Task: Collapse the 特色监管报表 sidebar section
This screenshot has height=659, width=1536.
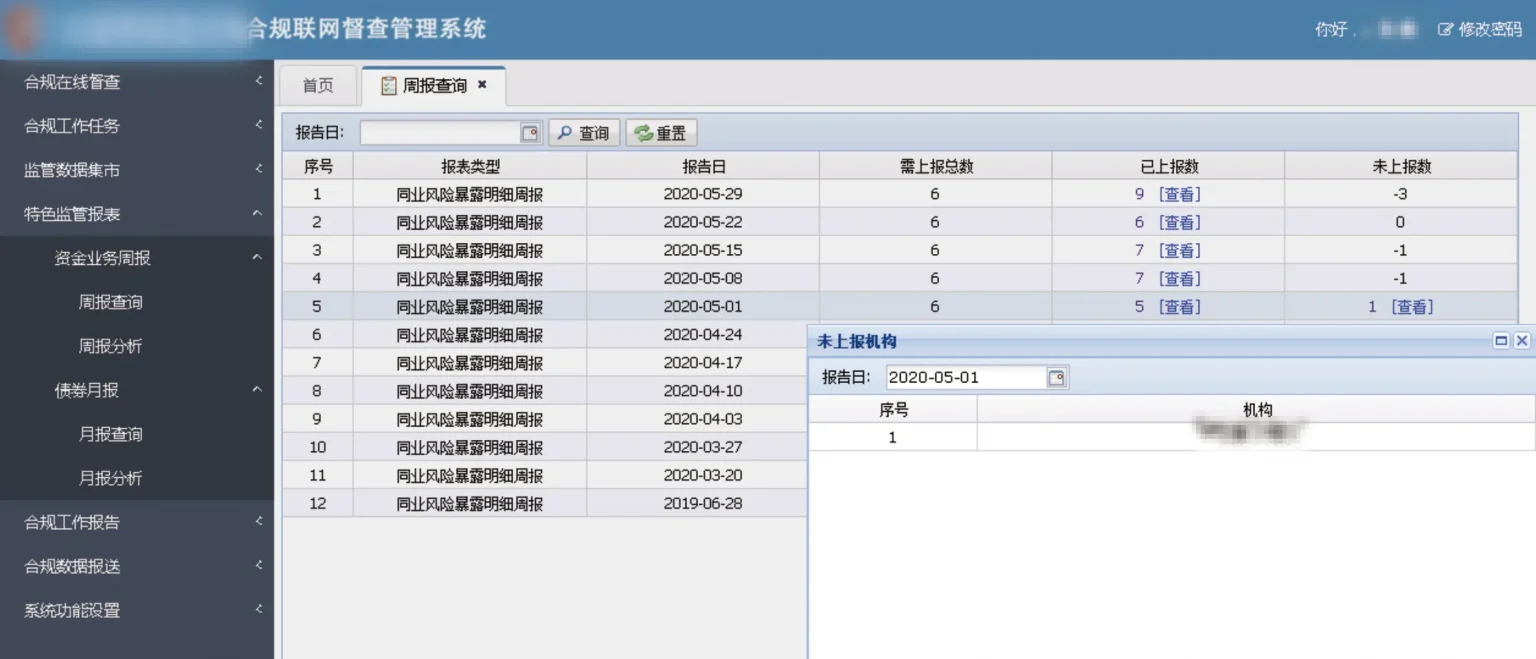Action: pos(136,214)
